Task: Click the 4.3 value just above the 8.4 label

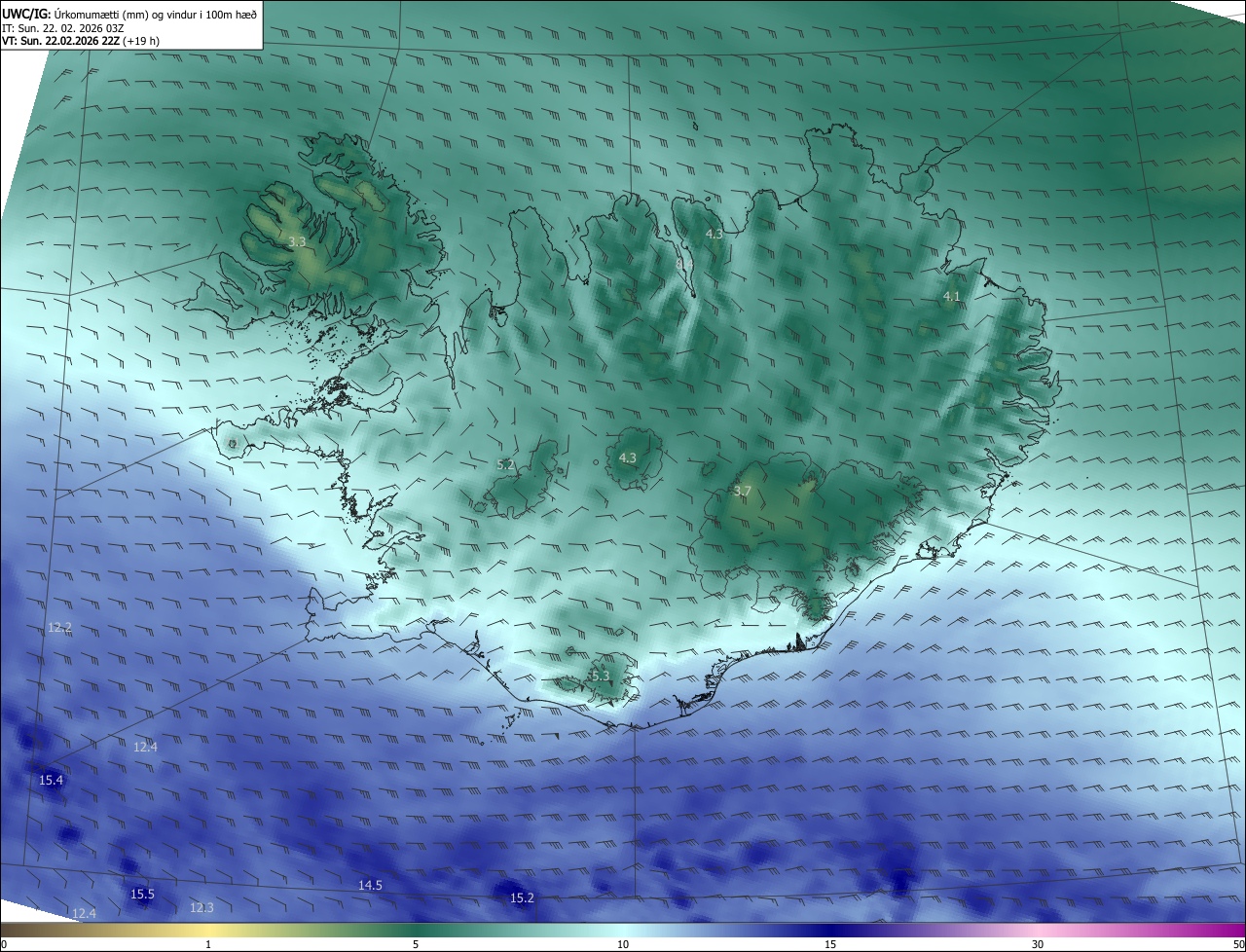Action: (714, 234)
